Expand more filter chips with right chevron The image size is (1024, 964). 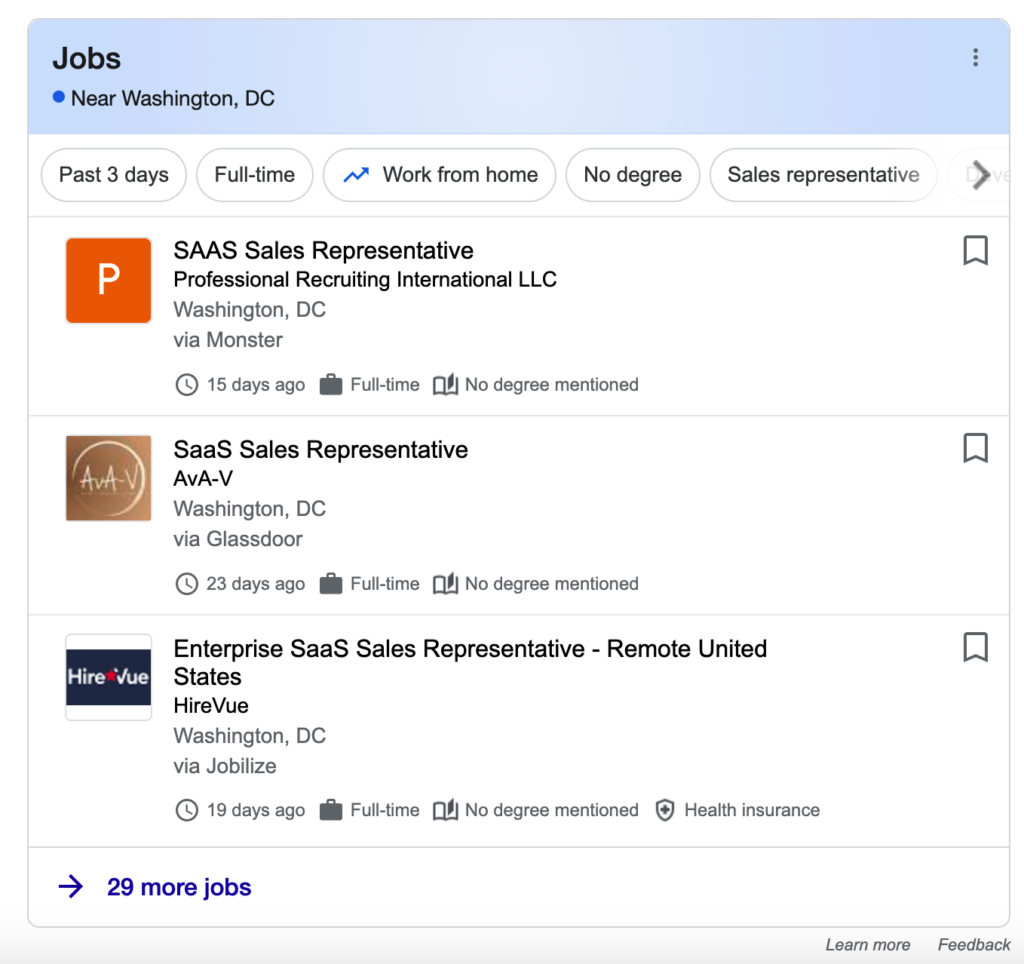pyautogui.click(x=980, y=175)
